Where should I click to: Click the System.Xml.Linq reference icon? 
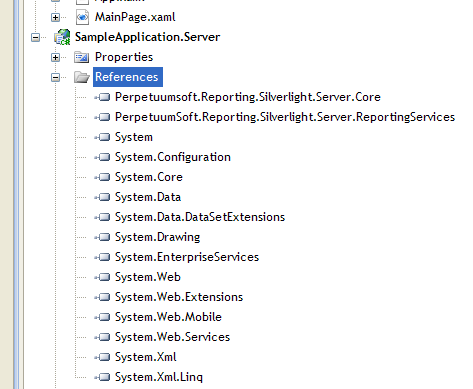point(102,377)
